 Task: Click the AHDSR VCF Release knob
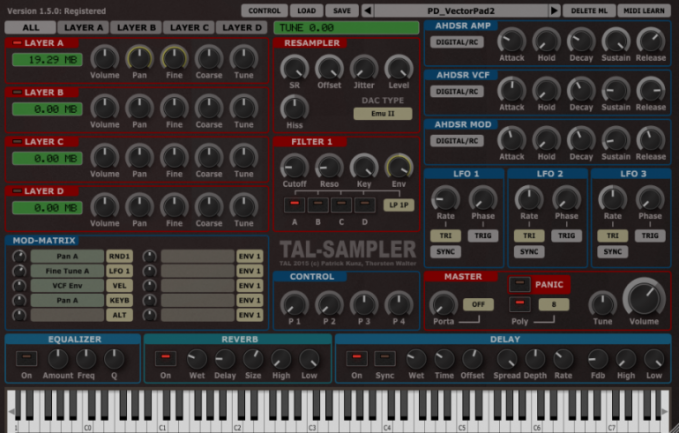click(x=651, y=90)
